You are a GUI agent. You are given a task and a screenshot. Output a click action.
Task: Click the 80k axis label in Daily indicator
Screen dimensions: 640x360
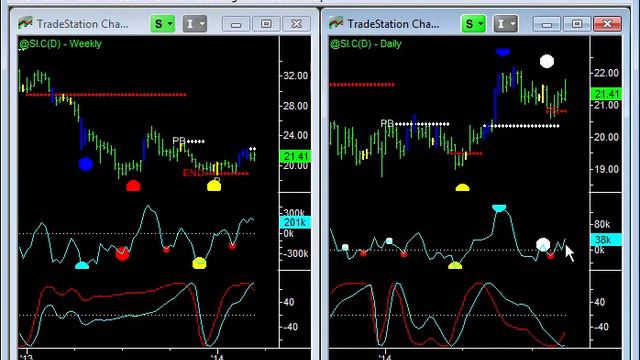602,224
